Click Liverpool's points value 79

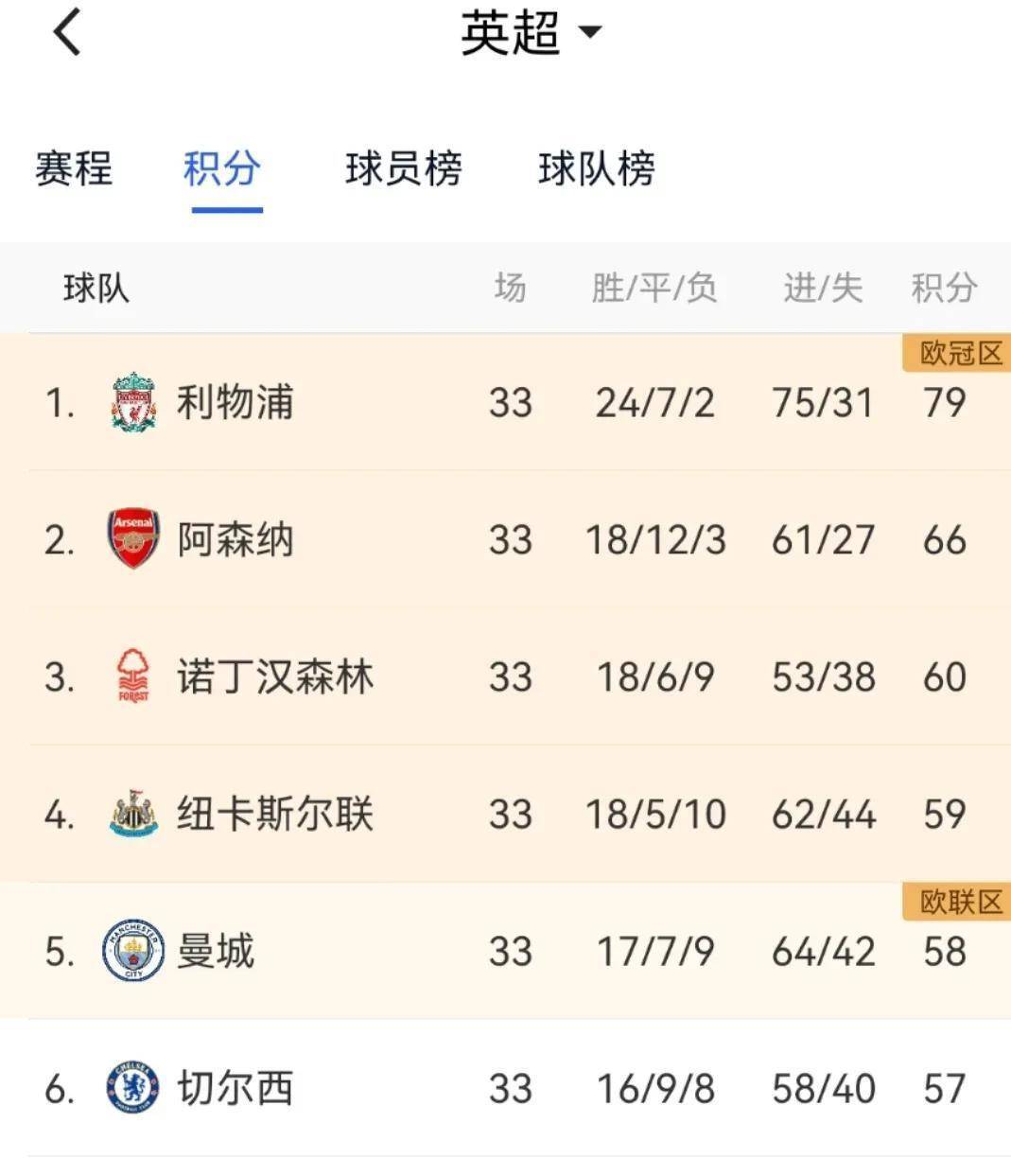[943, 402]
